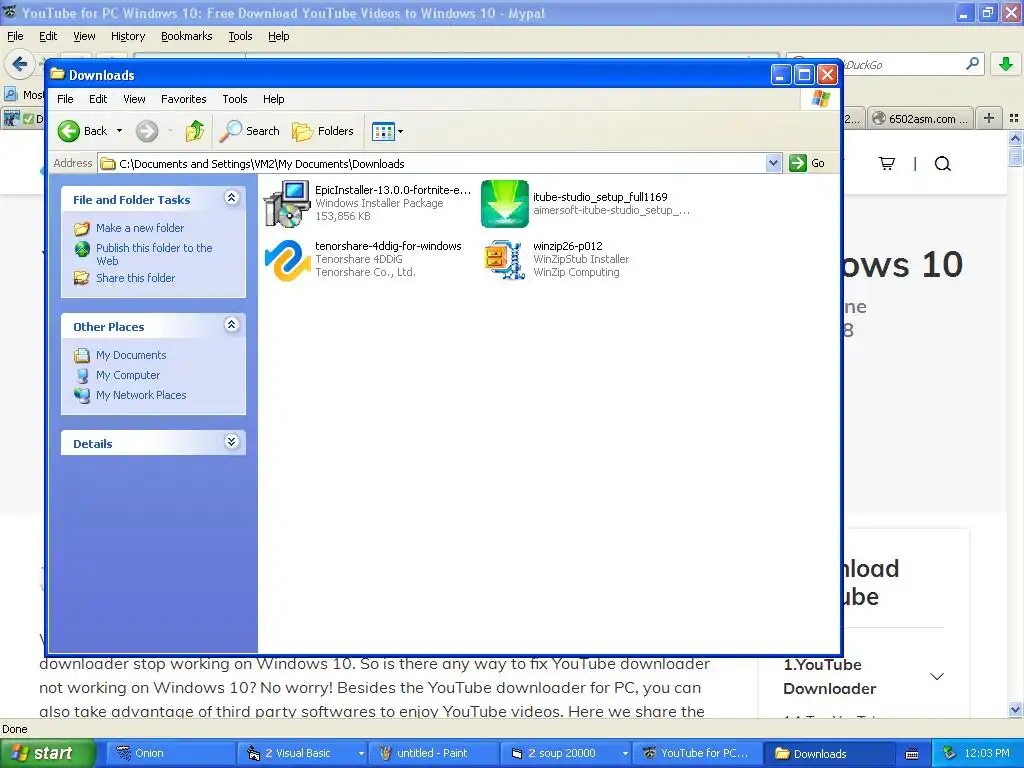Click Make a new folder link
1024x768 pixels.
point(140,228)
